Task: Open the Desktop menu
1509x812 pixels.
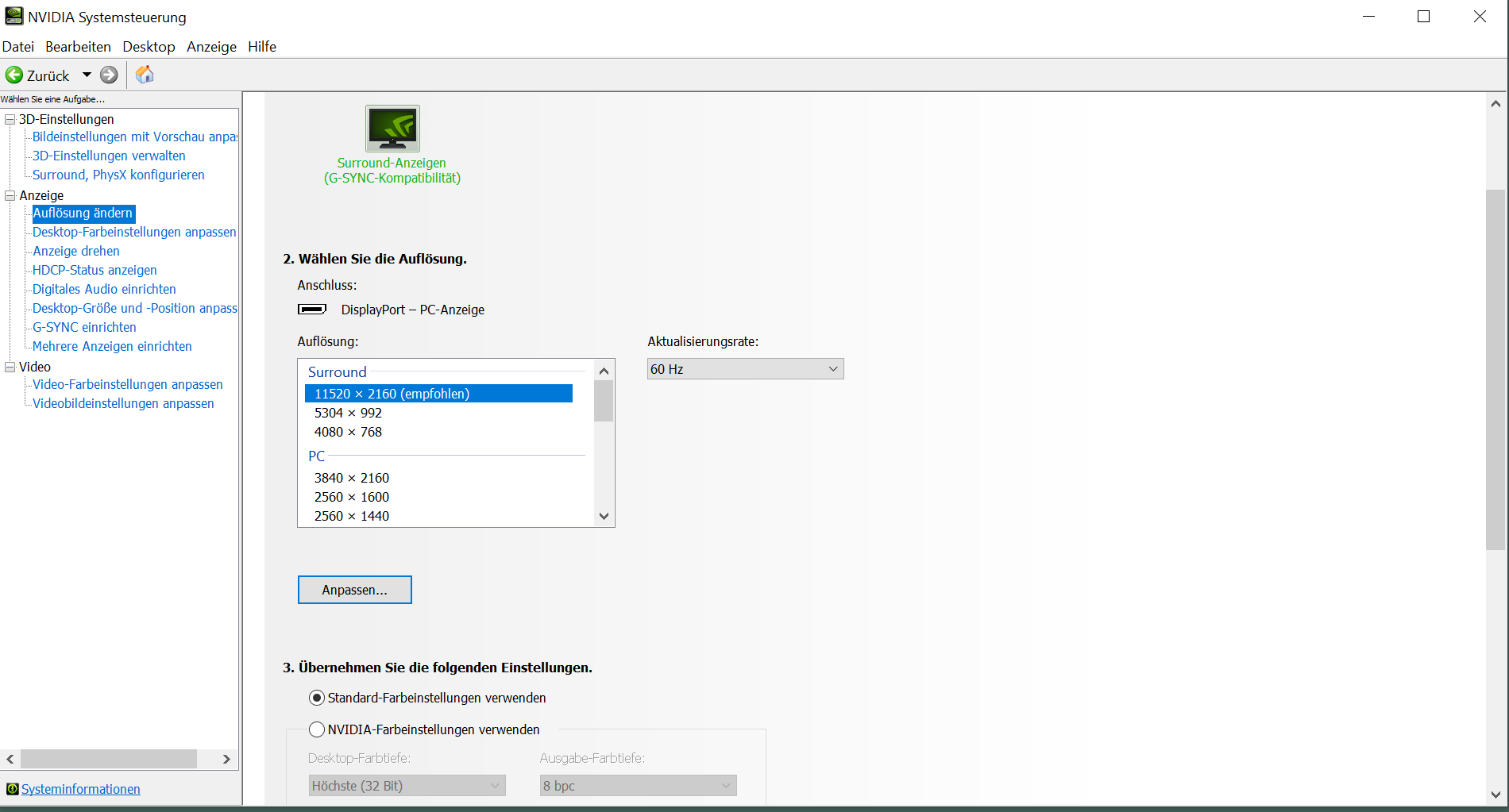Action: click(x=149, y=47)
